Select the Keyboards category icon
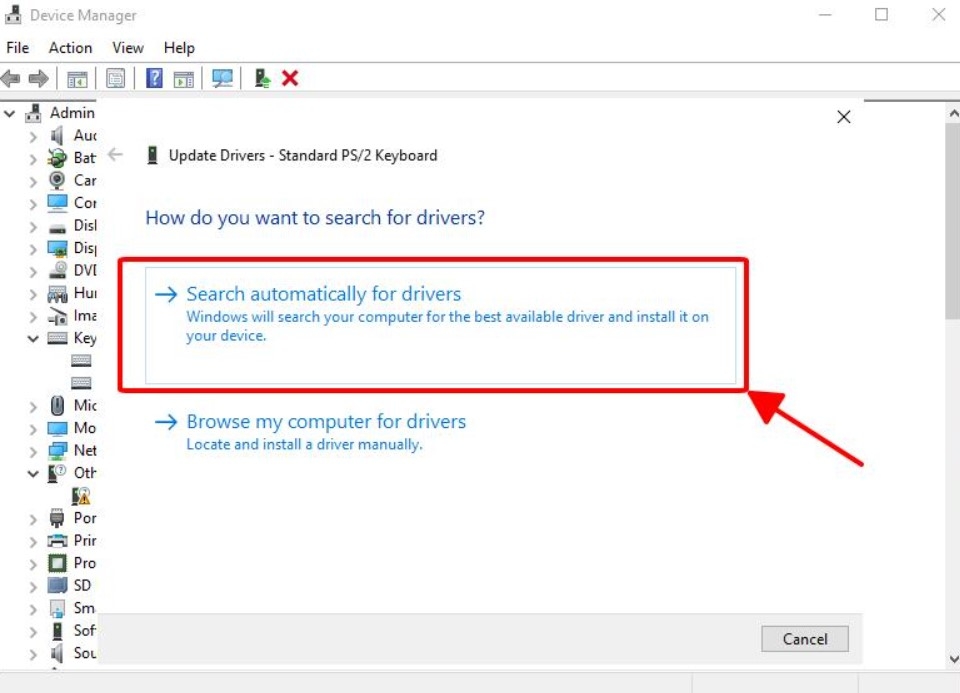Image resolution: width=960 pixels, height=693 pixels. tap(57, 337)
